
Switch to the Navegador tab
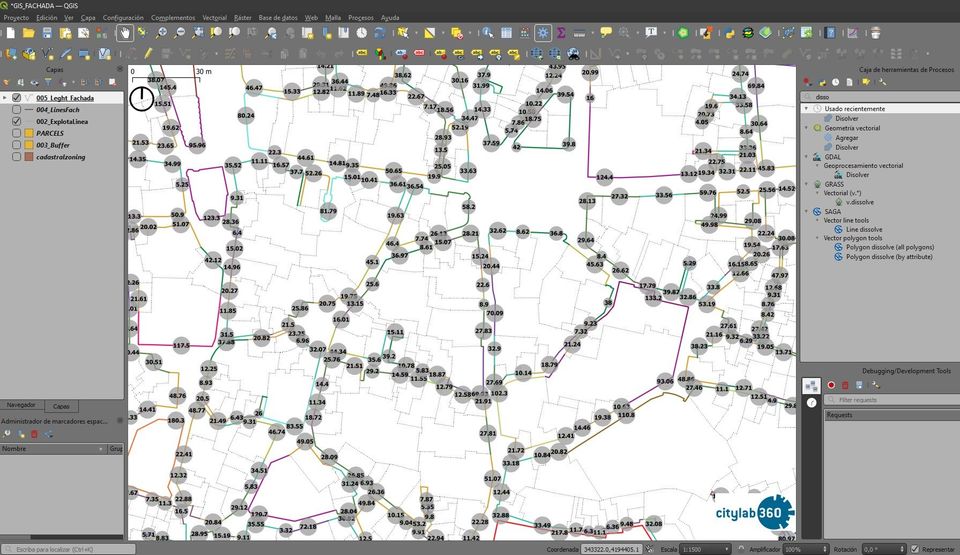coord(21,406)
